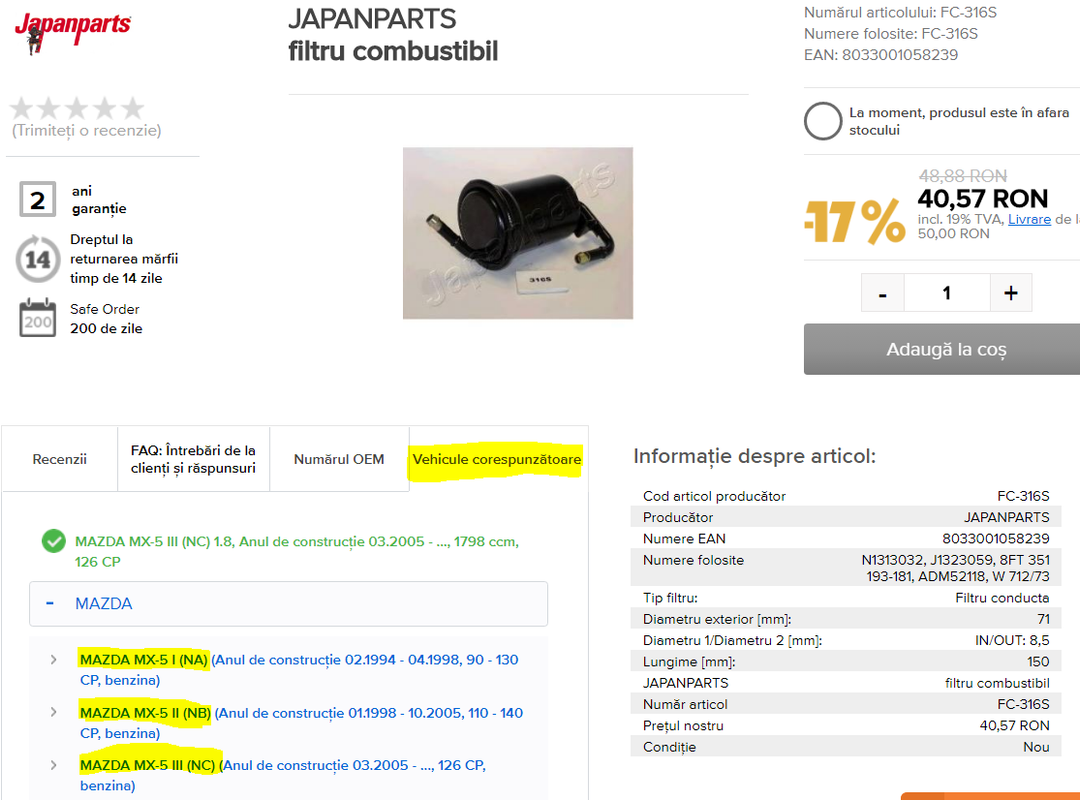Increase quantity with the plus button
This screenshot has width=1080, height=800.
click(1010, 293)
